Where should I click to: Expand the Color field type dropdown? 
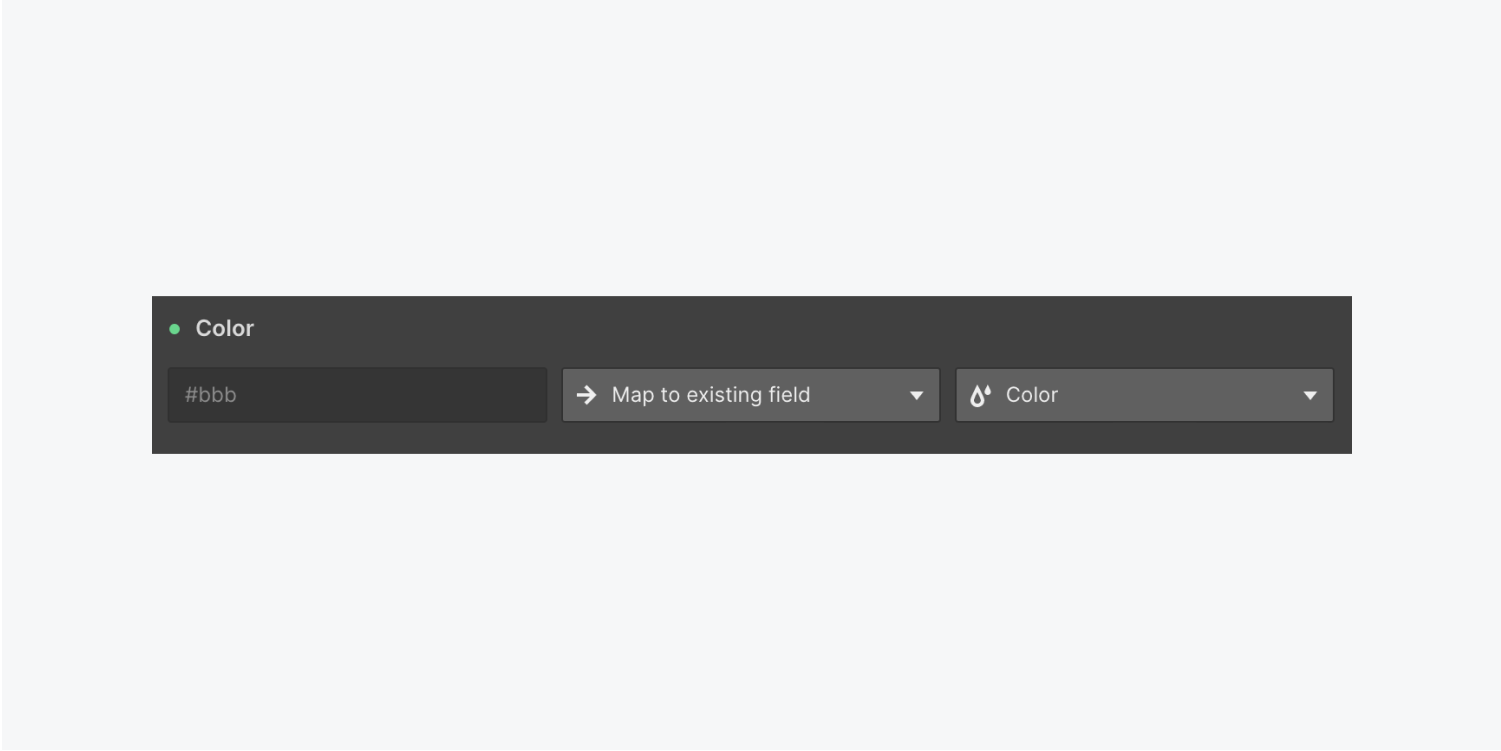pyautogui.click(x=1145, y=395)
